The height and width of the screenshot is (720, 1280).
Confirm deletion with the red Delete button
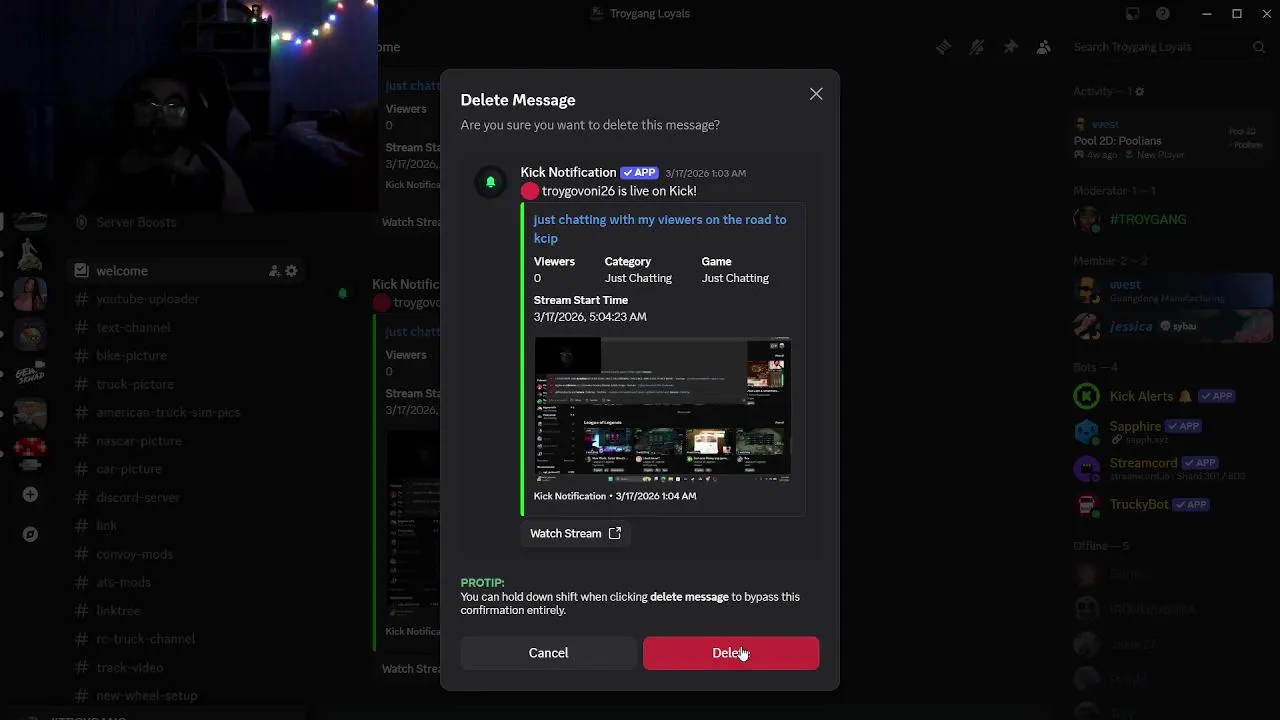coord(731,653)
